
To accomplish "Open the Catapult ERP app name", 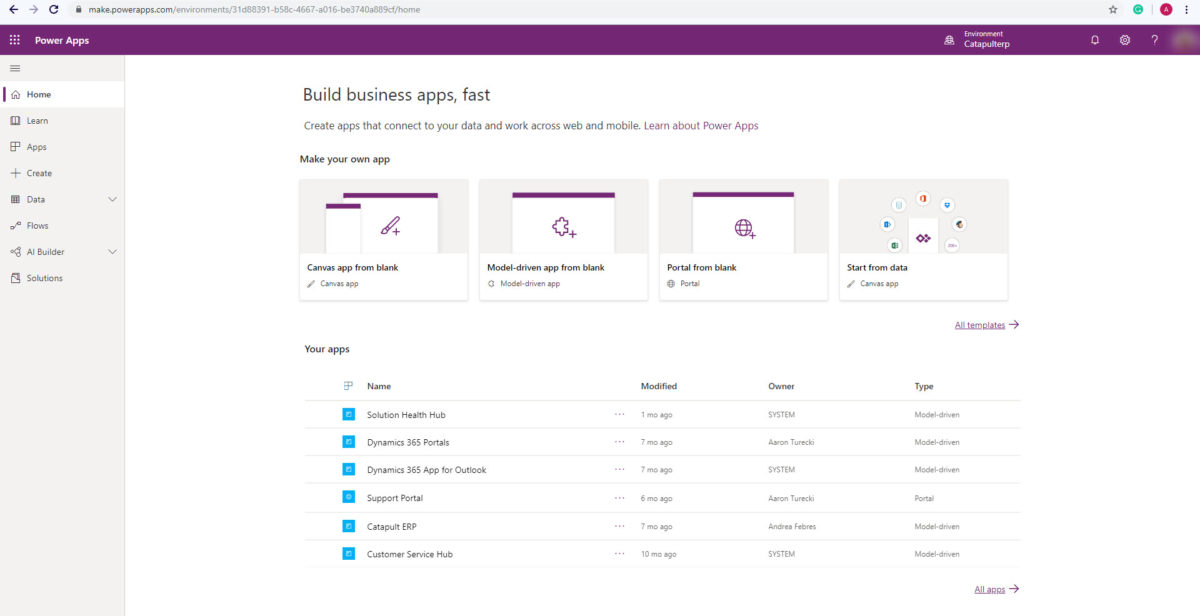I will 392,526.
